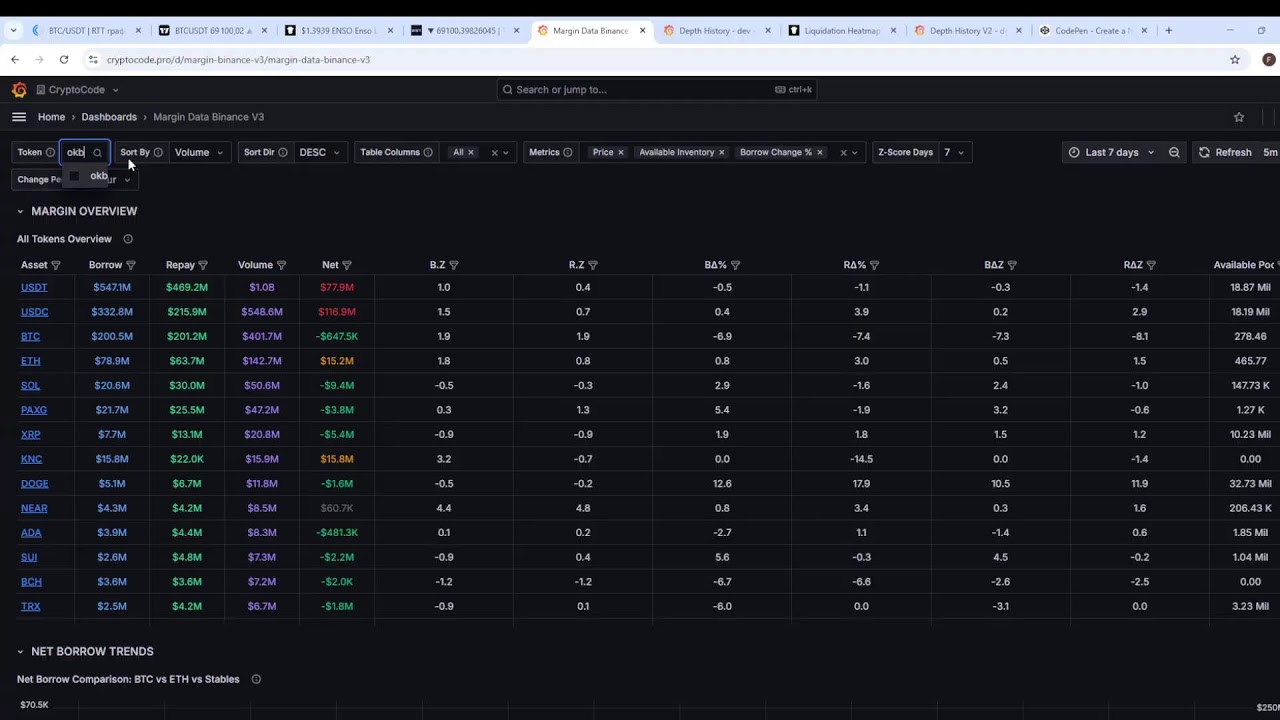
Task: Click the Sort By info icon
Action: point(158,153)
